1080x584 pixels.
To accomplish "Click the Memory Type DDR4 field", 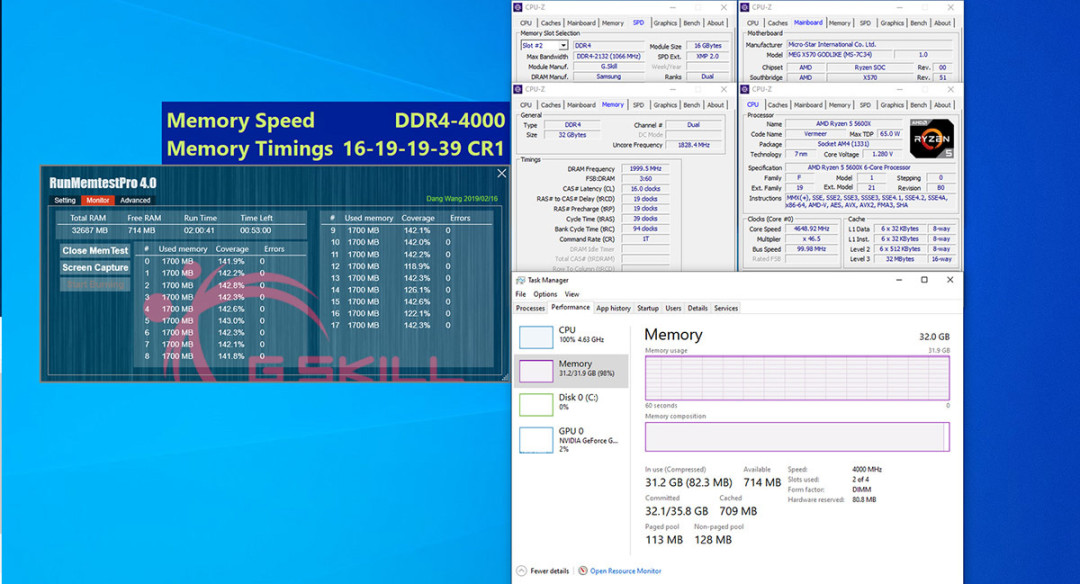I will click(x=573, y=125).
